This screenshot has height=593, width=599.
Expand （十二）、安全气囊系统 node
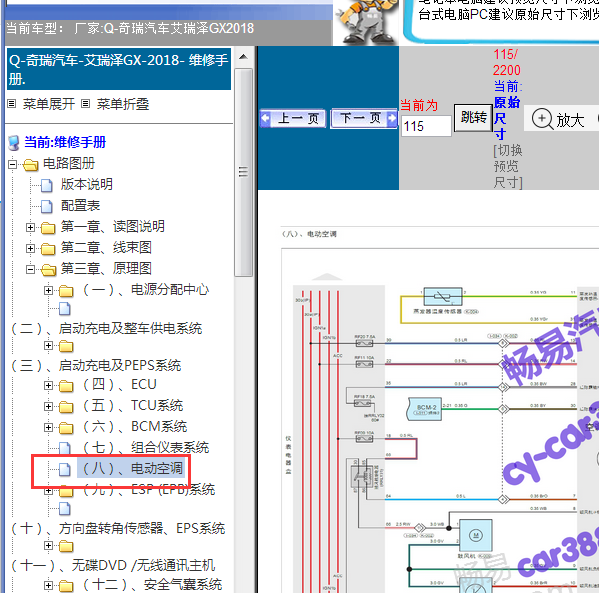(48, 585)
